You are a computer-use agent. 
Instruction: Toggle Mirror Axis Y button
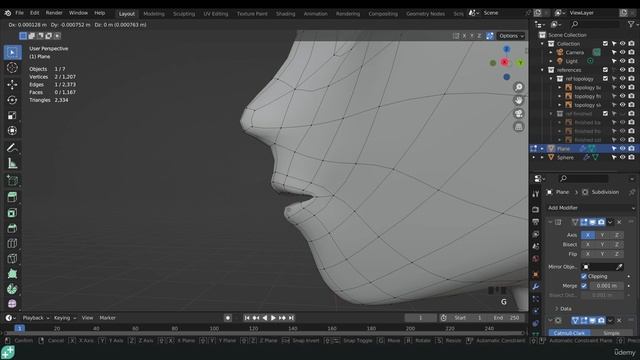[x=602, y=235]
